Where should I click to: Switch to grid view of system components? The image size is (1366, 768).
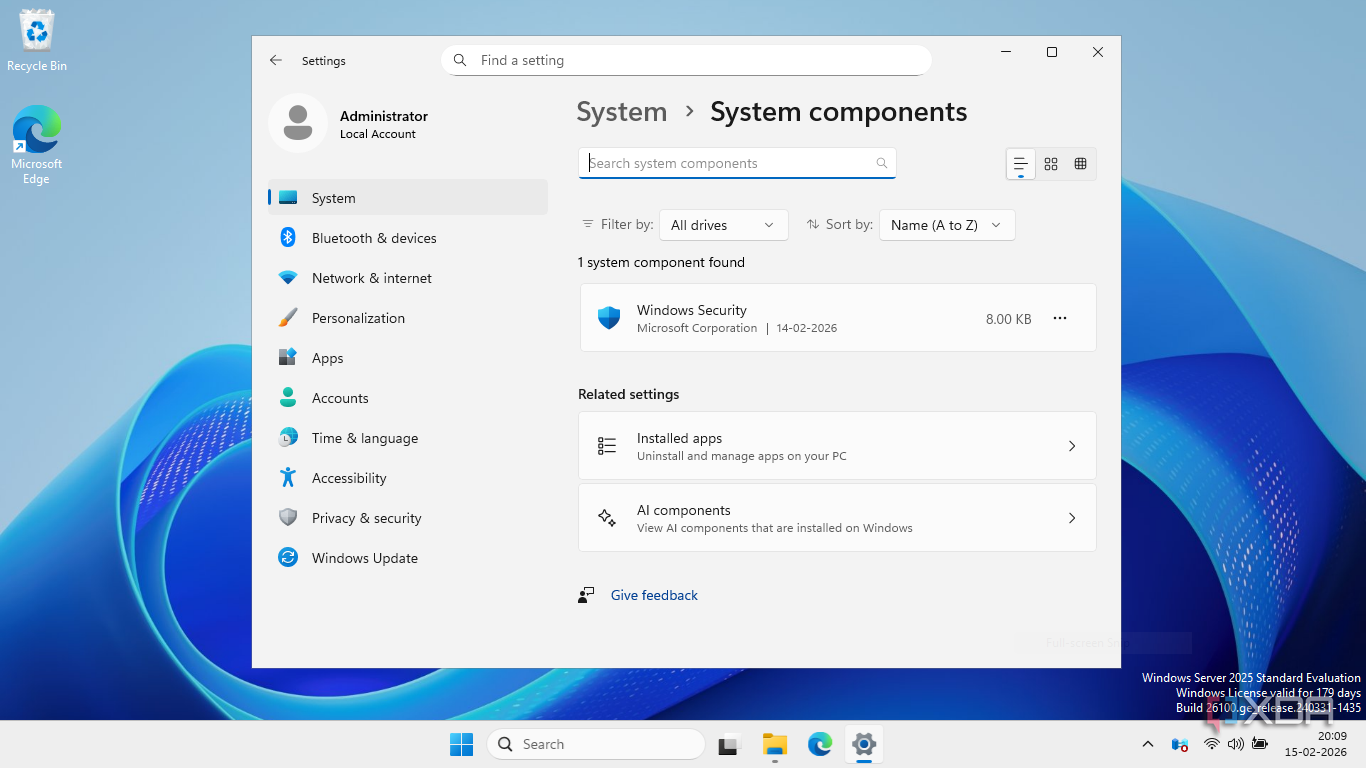click(x=1051, y=164)
